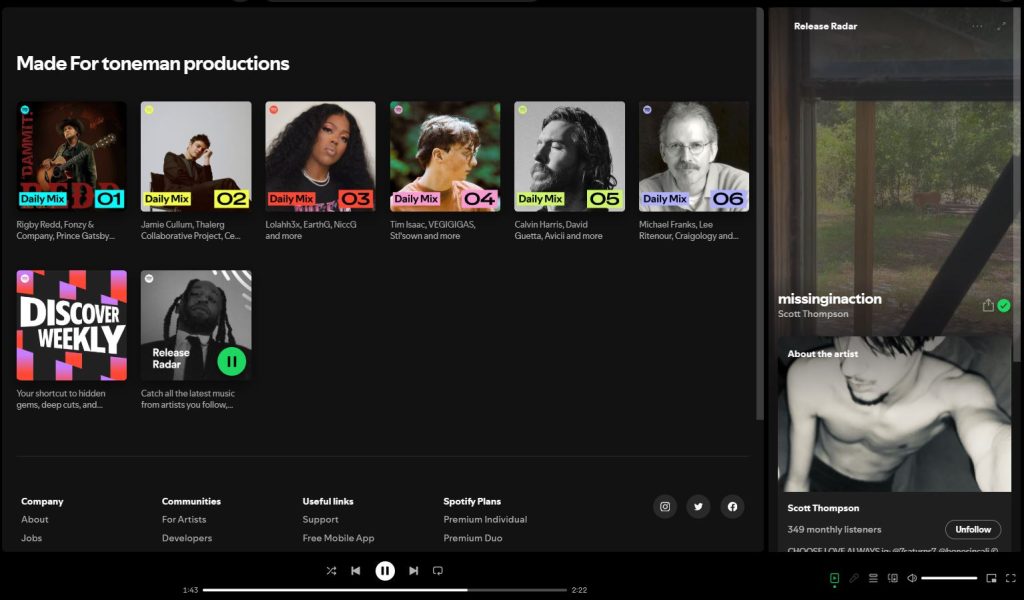Open the Daily Mix 05 playlist
The height and width of the screenshot is (600, 1024).
pos(569,157)
